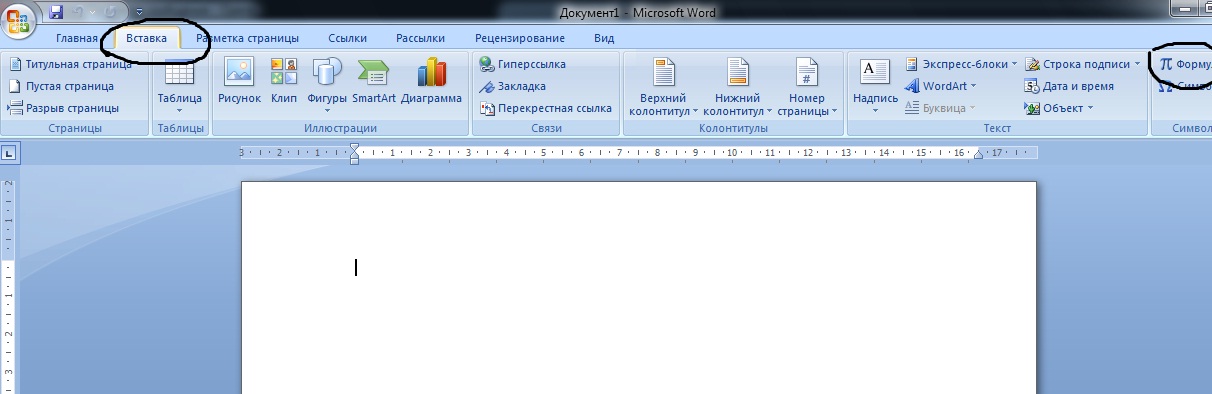
Task: Expand the Экспресс-блоки dropdown arrow
Action: click(1014, 64)
